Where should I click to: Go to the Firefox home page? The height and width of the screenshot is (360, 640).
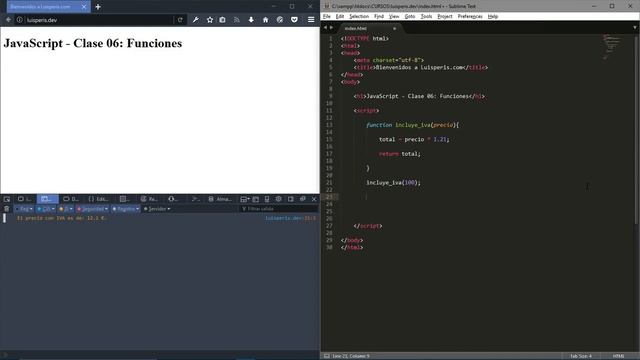[265, 20]
